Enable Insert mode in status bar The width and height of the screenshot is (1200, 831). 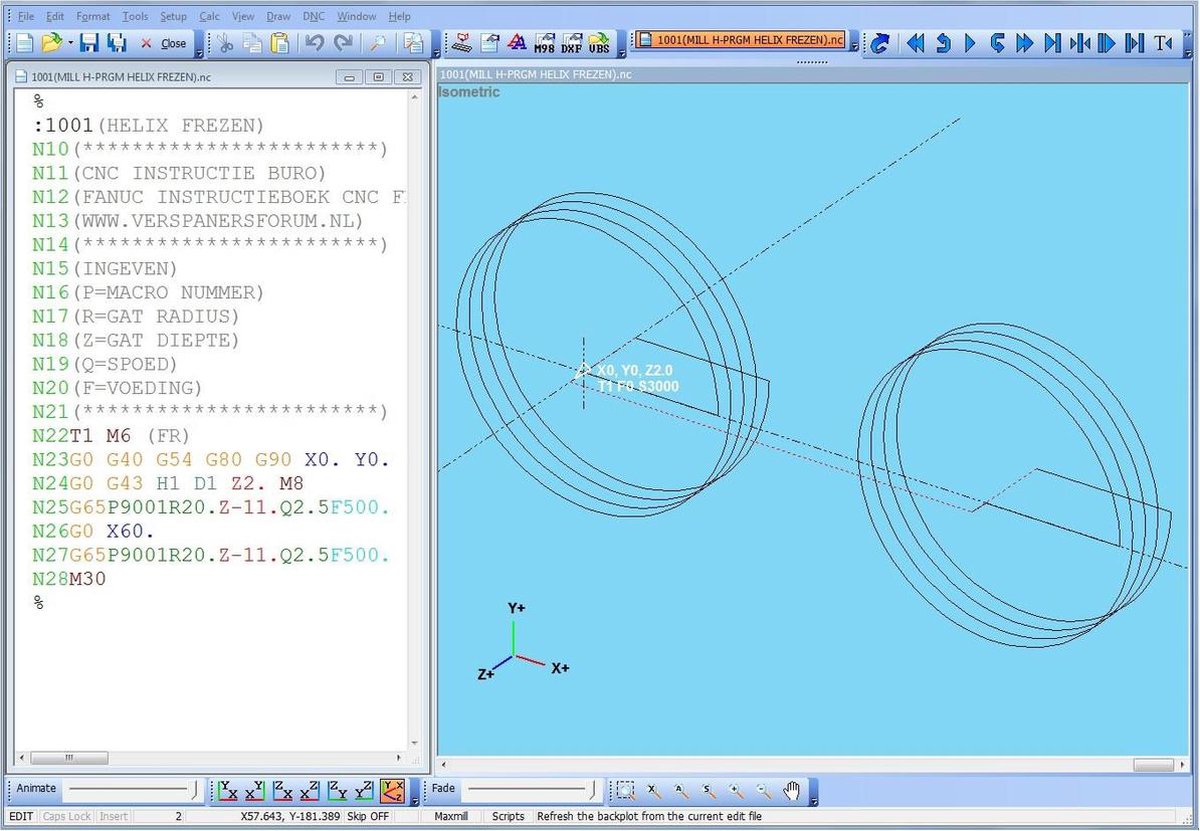(x=113, y=816)
